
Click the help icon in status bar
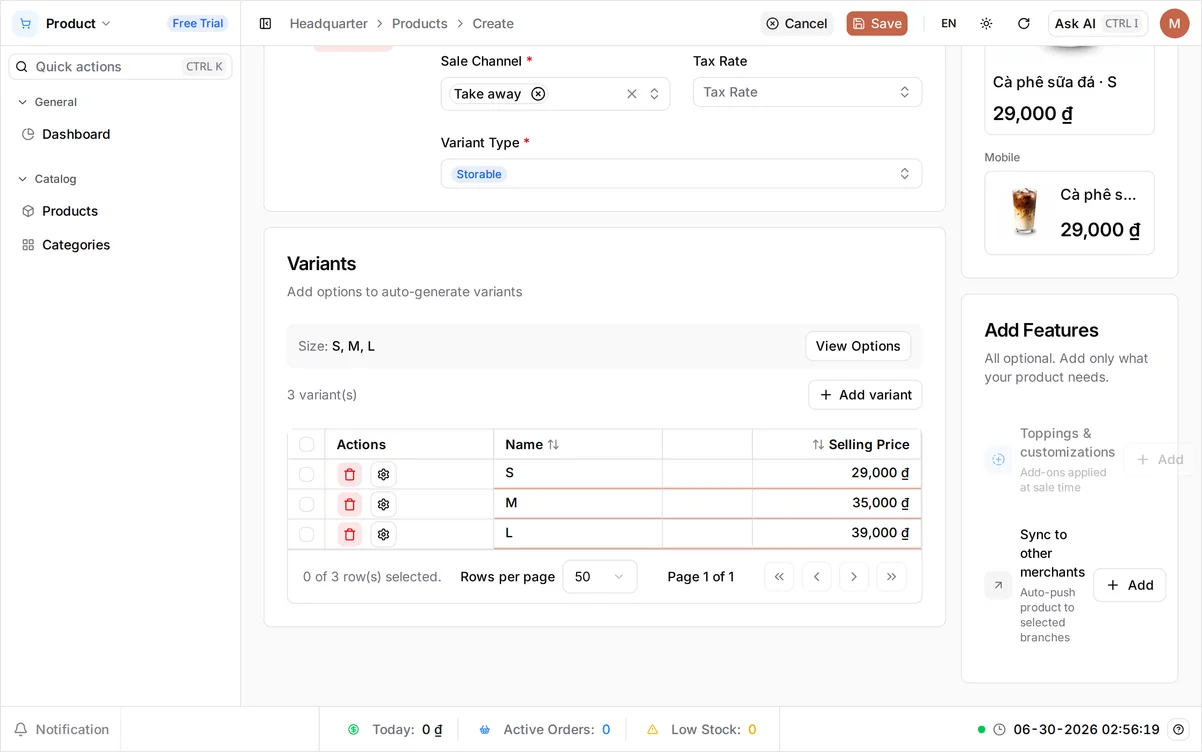(x=1179, y=729)
